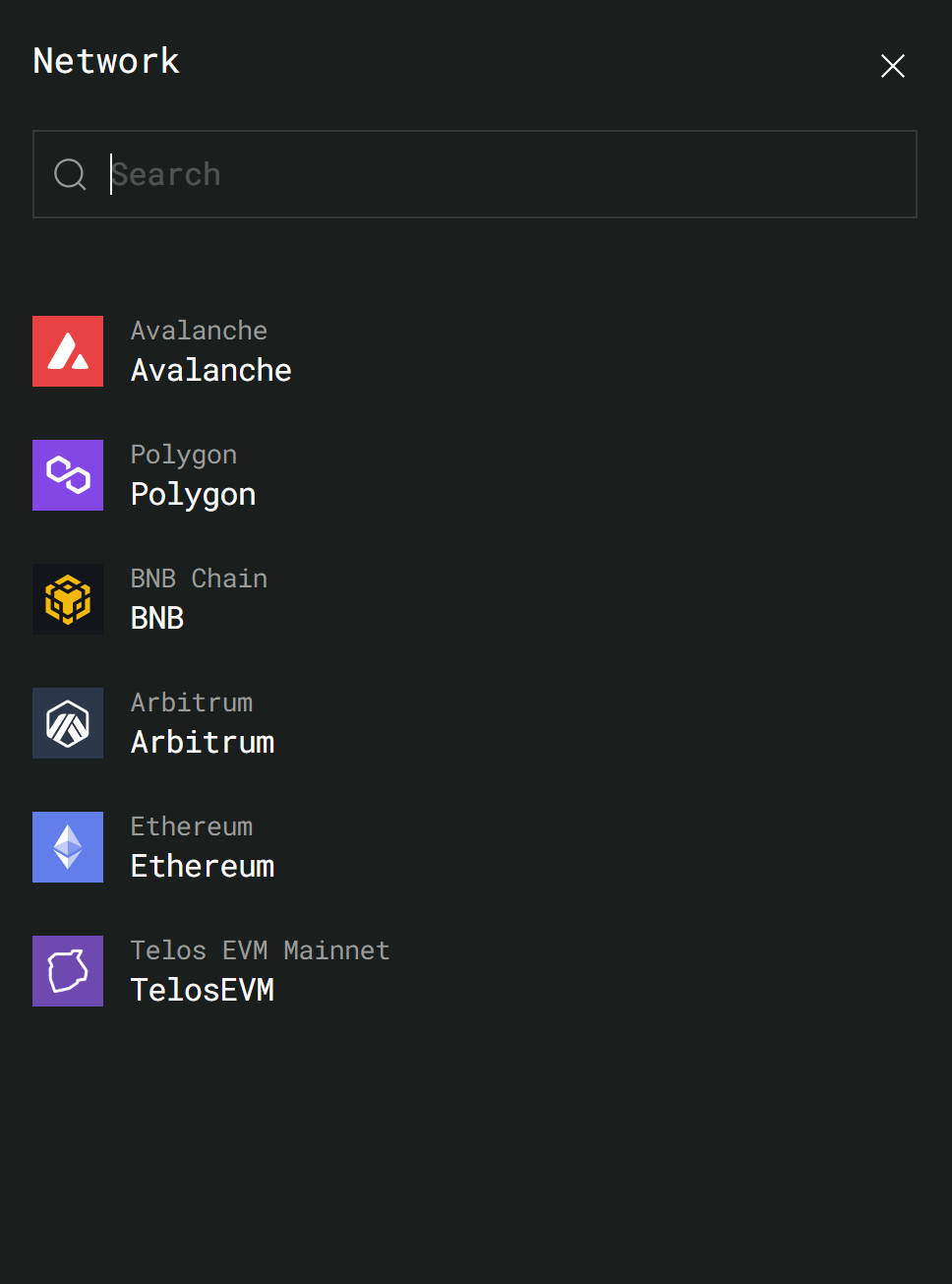
Task: Close the Network panel with the X
Action: [892, 66]
